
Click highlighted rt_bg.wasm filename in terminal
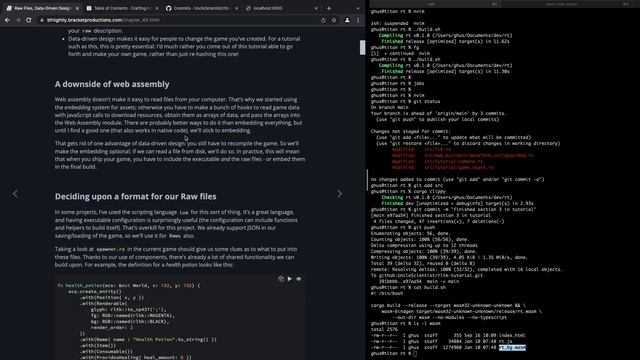[512, 347]
